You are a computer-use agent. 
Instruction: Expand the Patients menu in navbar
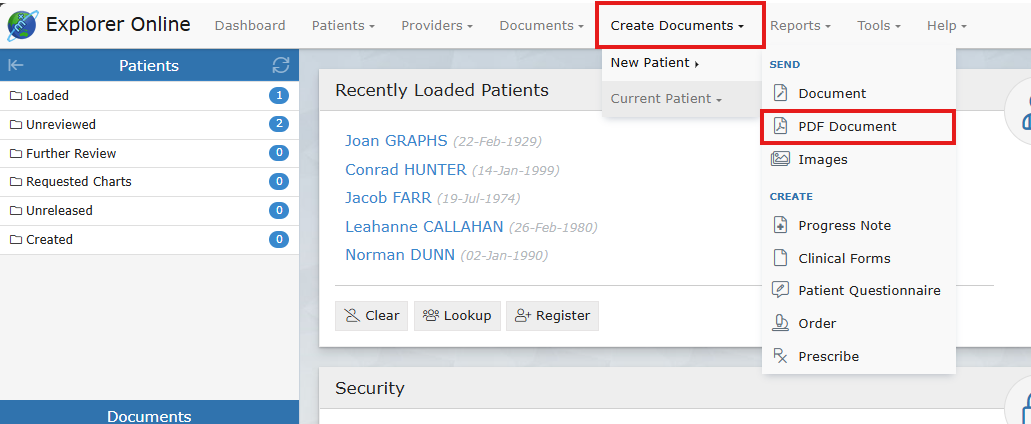(x=343, y=26)
